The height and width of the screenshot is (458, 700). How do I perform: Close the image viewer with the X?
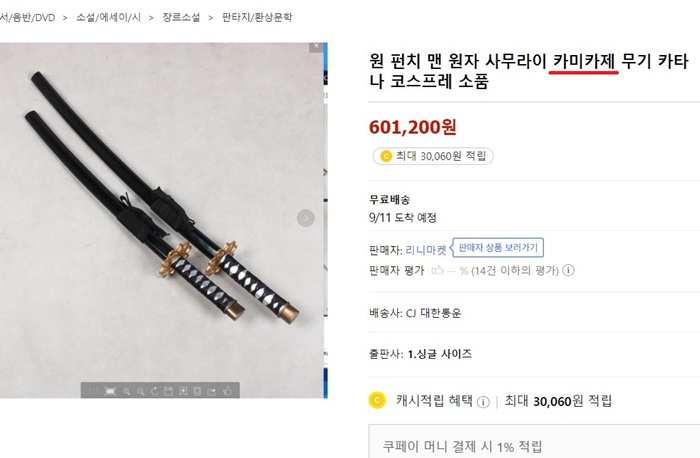click(317, 46)
